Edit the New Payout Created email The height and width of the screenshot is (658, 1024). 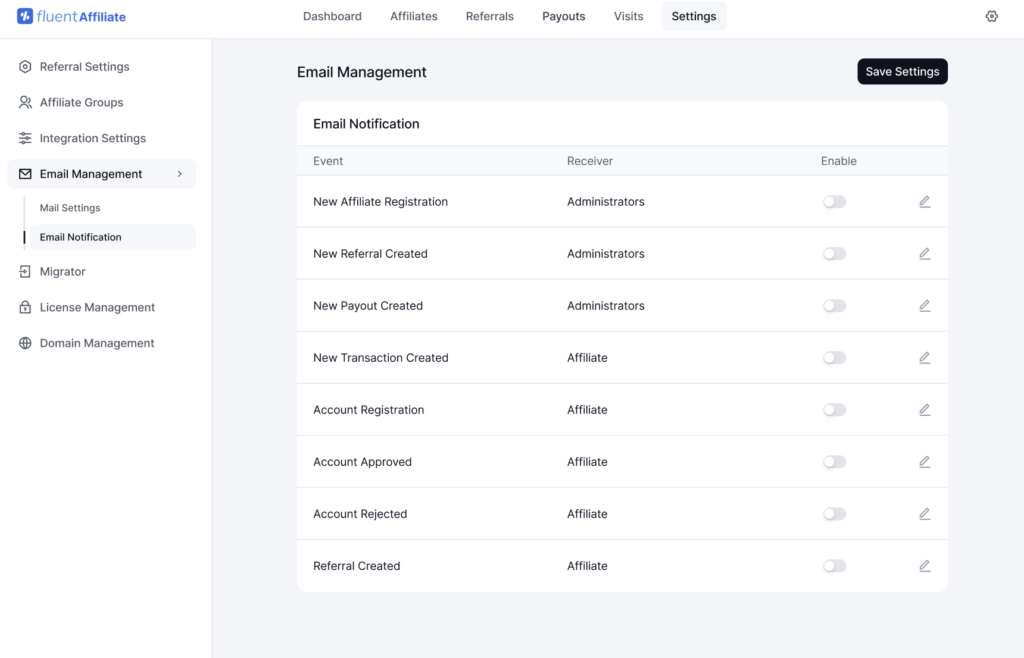pos(925,306)
